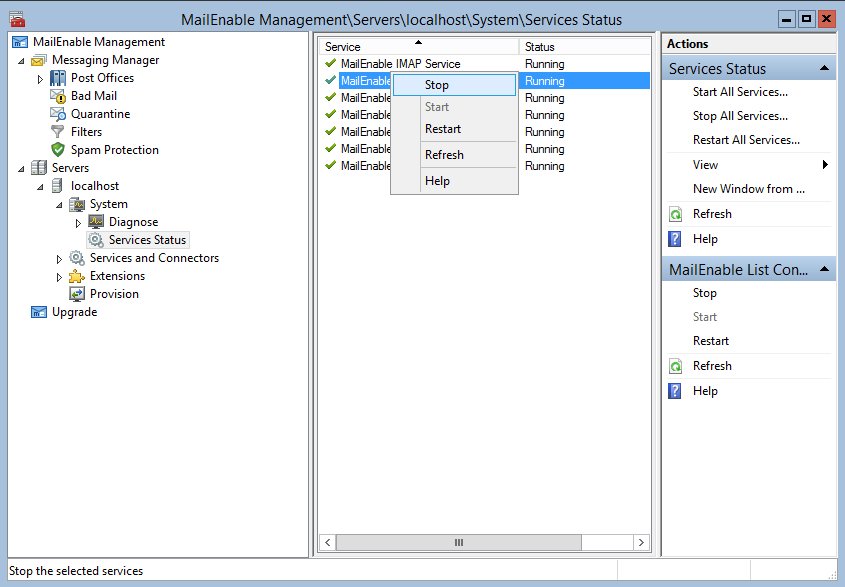Collapse the Messaging Manager tree node

pyautogui.click(x=21, y=61)
